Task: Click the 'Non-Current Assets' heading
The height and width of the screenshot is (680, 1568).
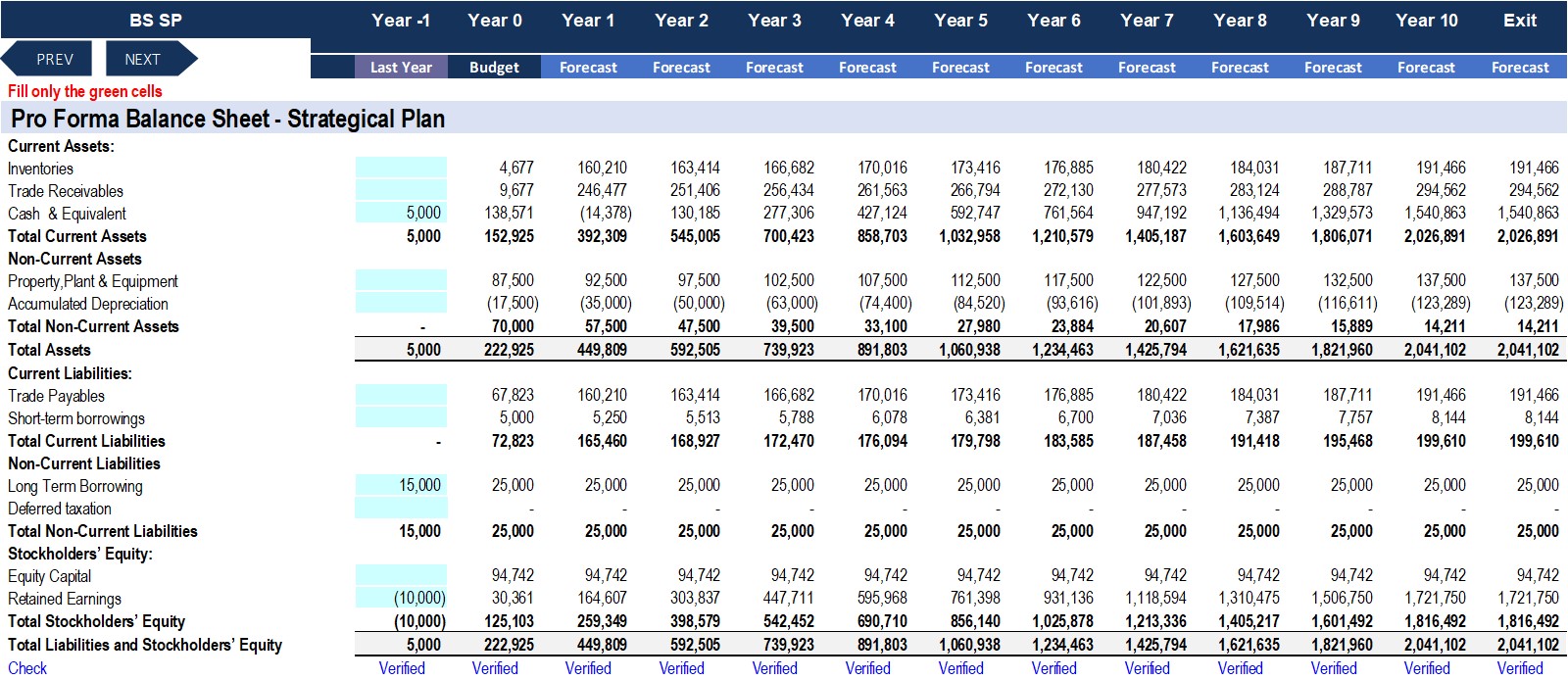Action: pyautogui.click(x=74, y=259)
